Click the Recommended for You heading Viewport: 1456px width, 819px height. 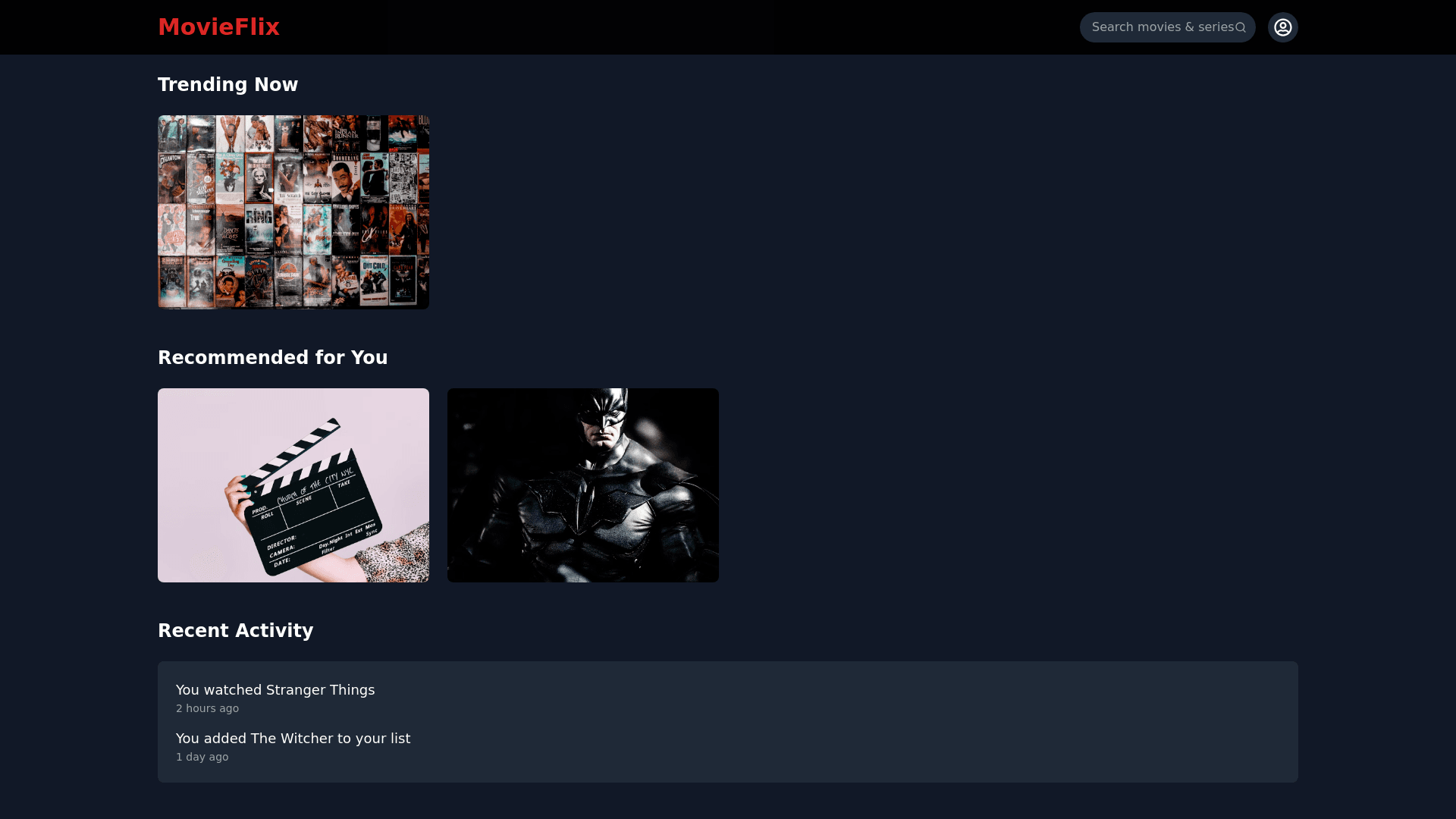pyautogui.click(x=272, y=358)
